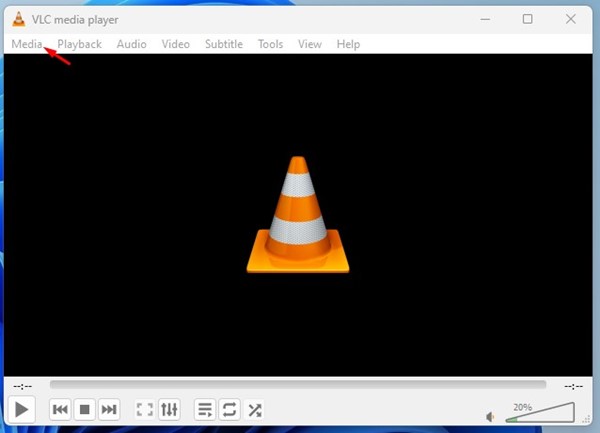Skip to next media track
600x433 pixels.
tap(109, 410)
